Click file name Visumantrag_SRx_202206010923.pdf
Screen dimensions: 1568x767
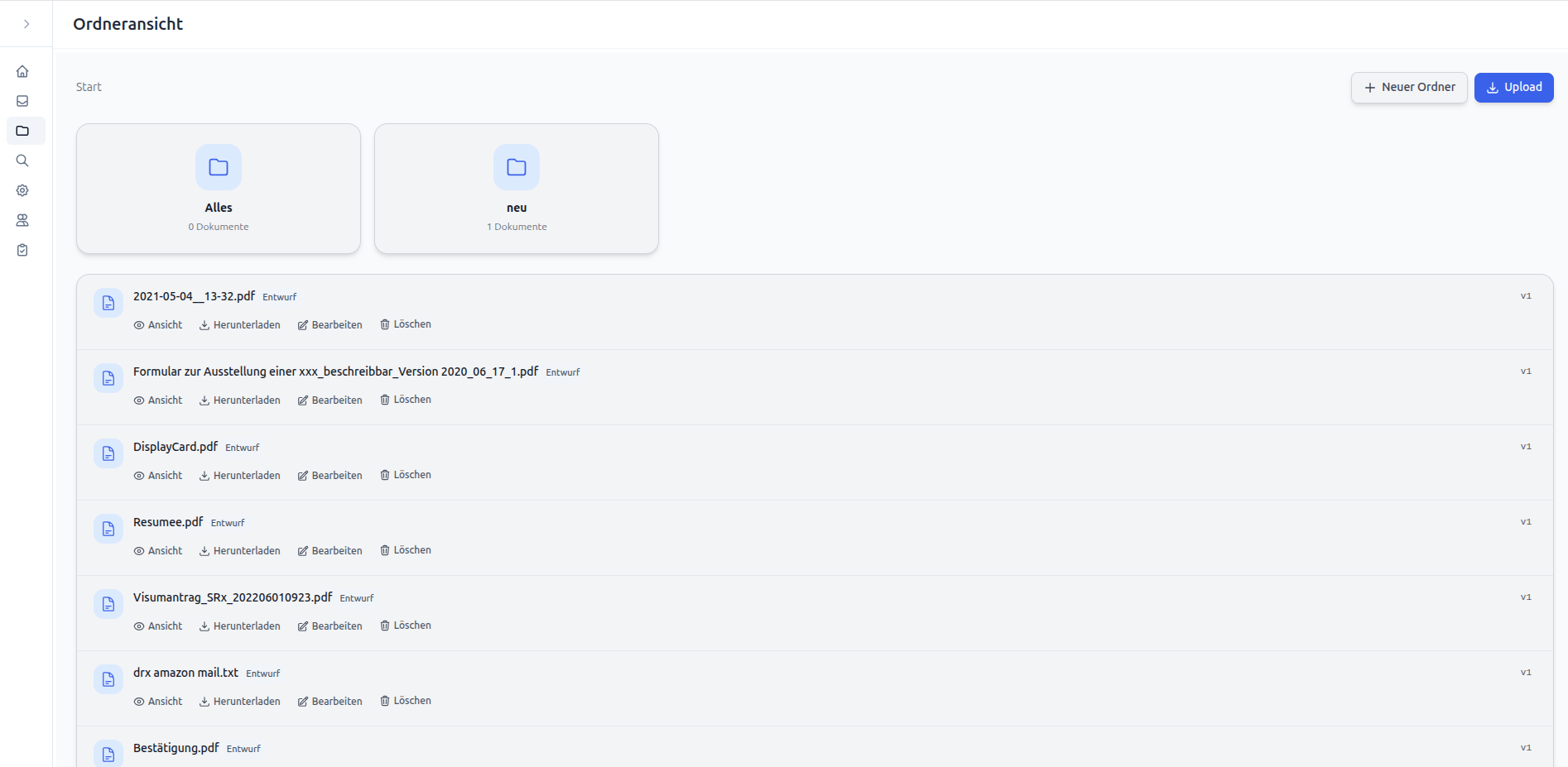click(x=233, y=597)
